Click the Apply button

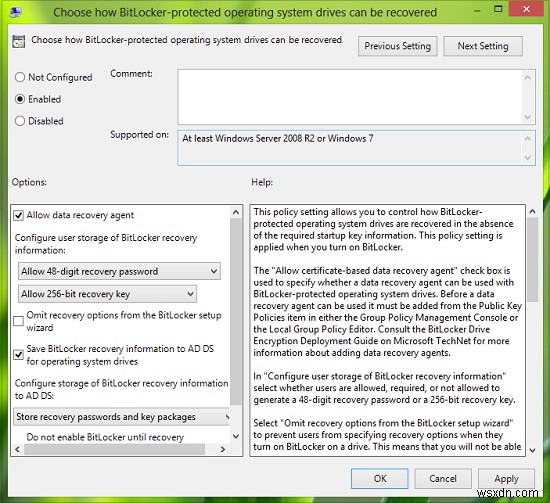[x=507, y=478]
